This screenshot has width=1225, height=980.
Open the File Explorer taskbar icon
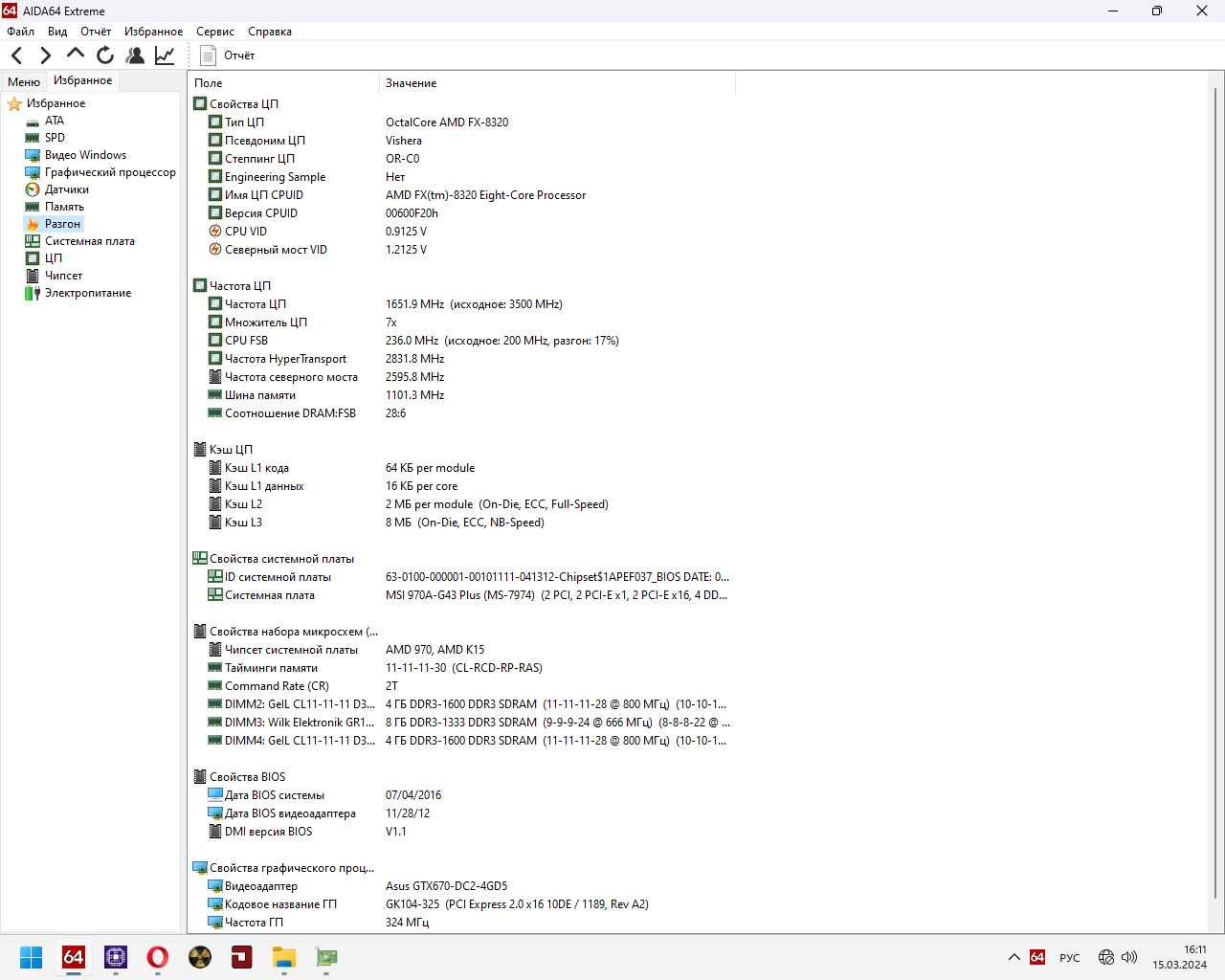283,957
